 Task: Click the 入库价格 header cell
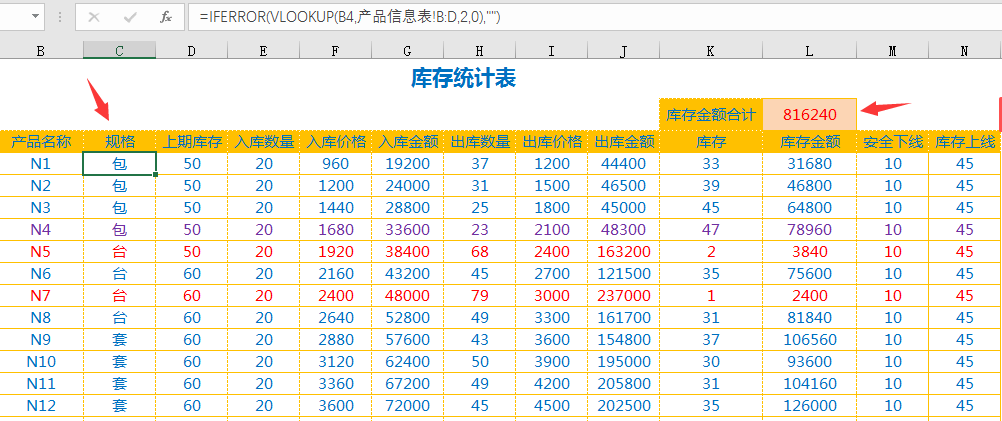point(335,141)
